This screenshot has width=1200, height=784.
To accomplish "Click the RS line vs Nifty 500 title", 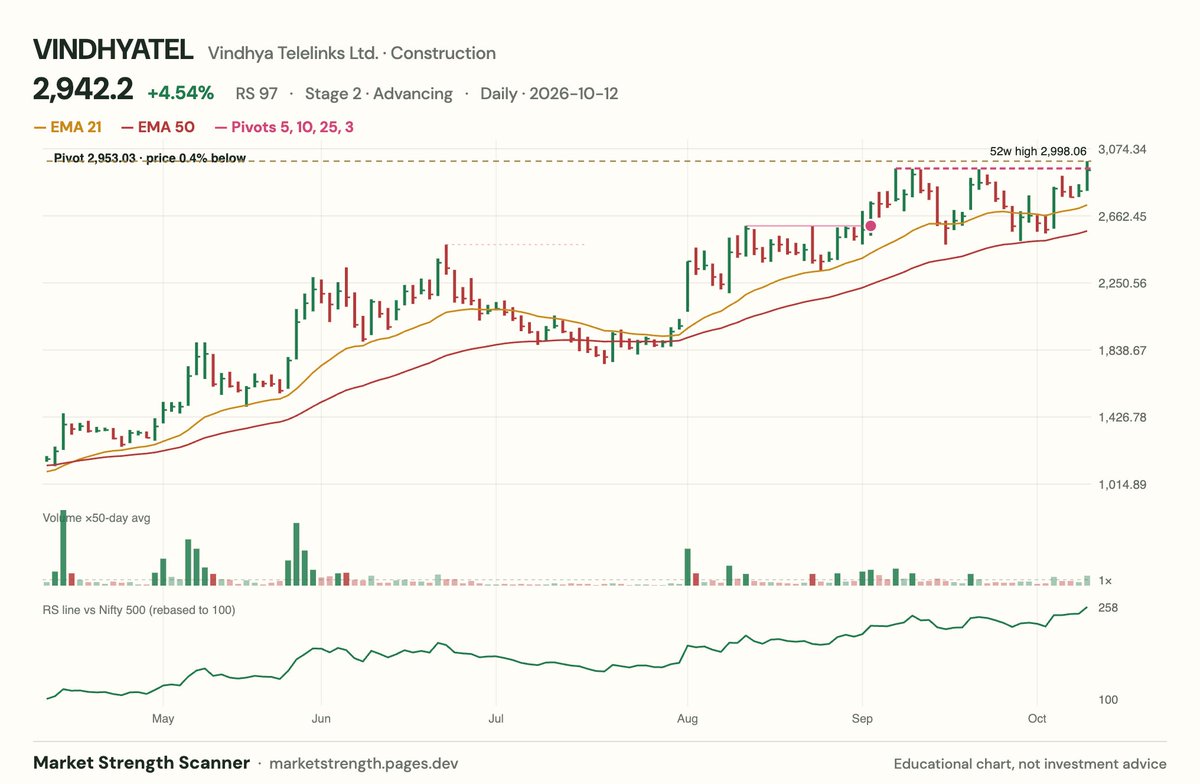I will [x=139, y=609].
